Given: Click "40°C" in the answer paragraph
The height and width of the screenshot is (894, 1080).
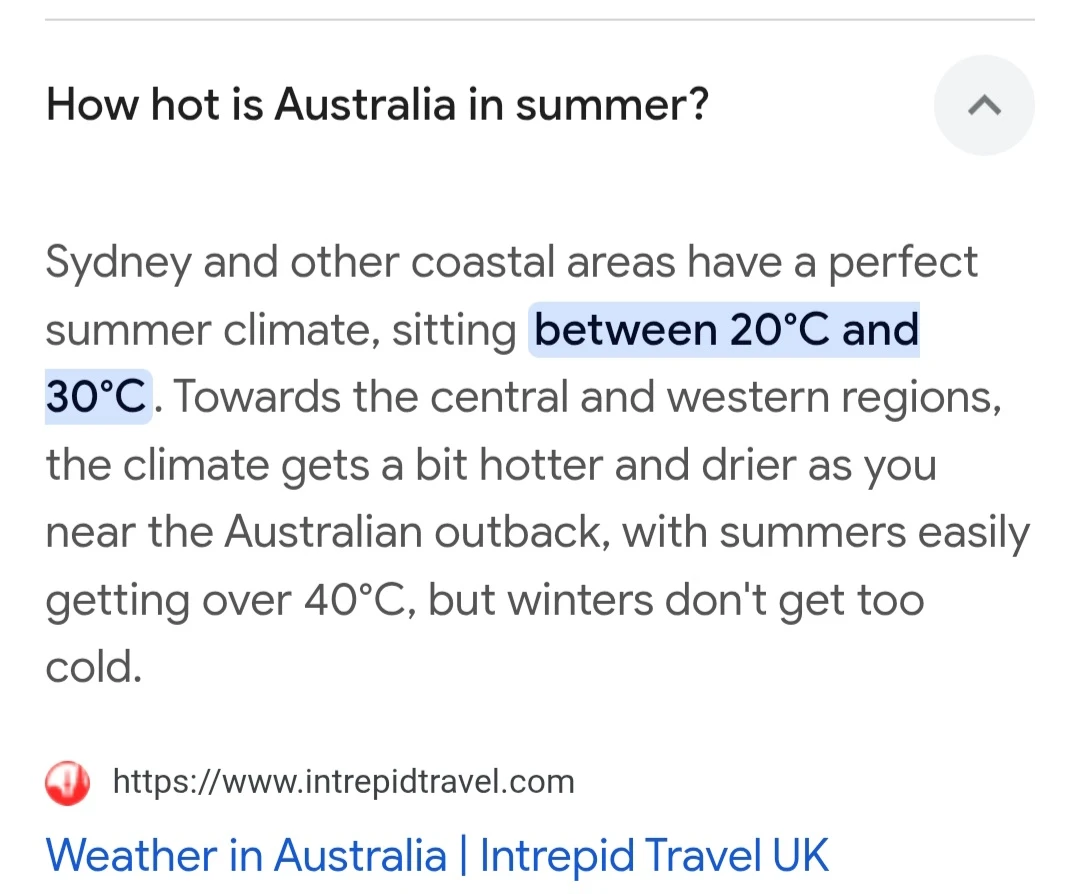Looking at the screenshot, I should pyautogui.click(x=354, y=599).
